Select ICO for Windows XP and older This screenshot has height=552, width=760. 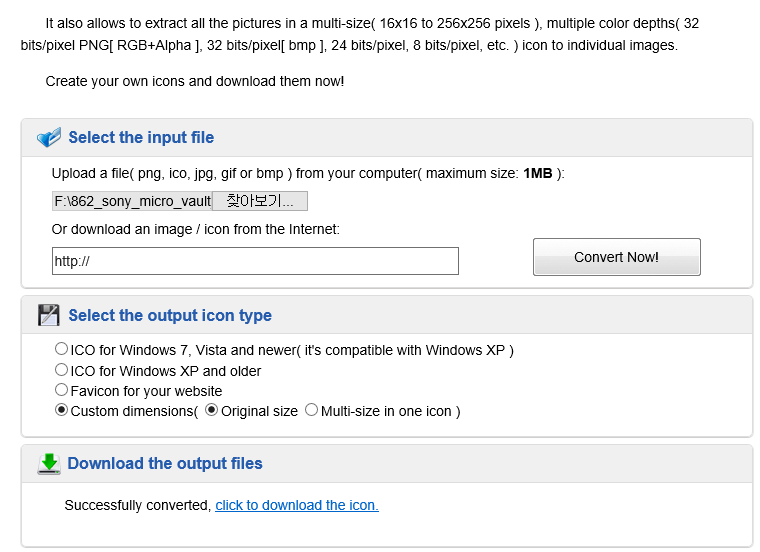click(61, 370)
